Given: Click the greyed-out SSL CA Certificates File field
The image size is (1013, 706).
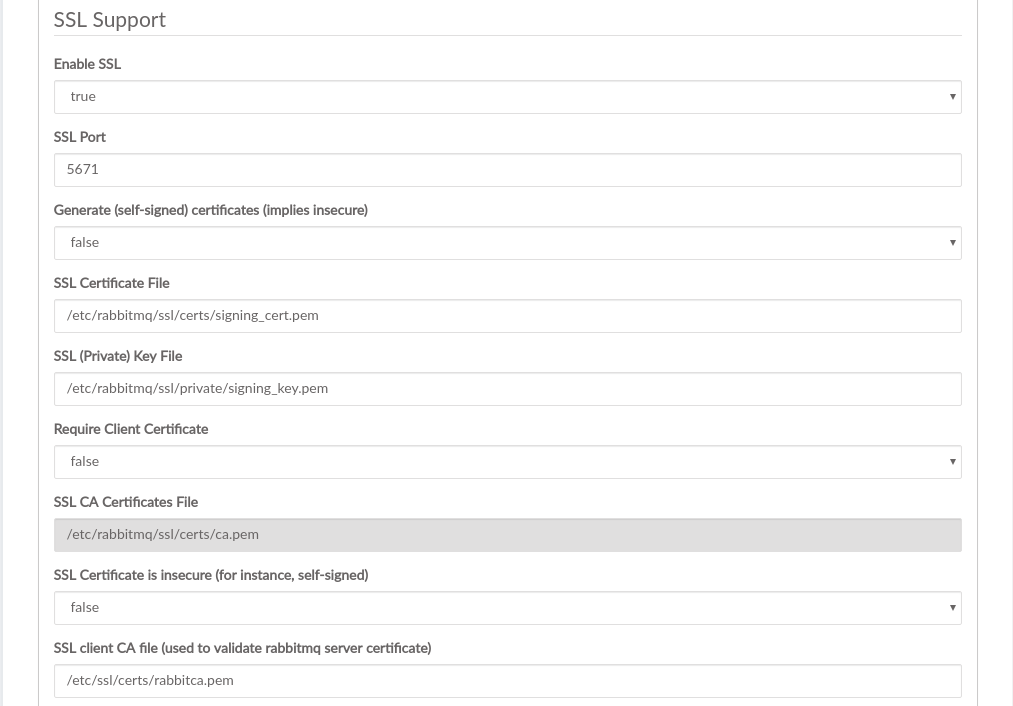Looking at the screenshot, I should (507, 535).
